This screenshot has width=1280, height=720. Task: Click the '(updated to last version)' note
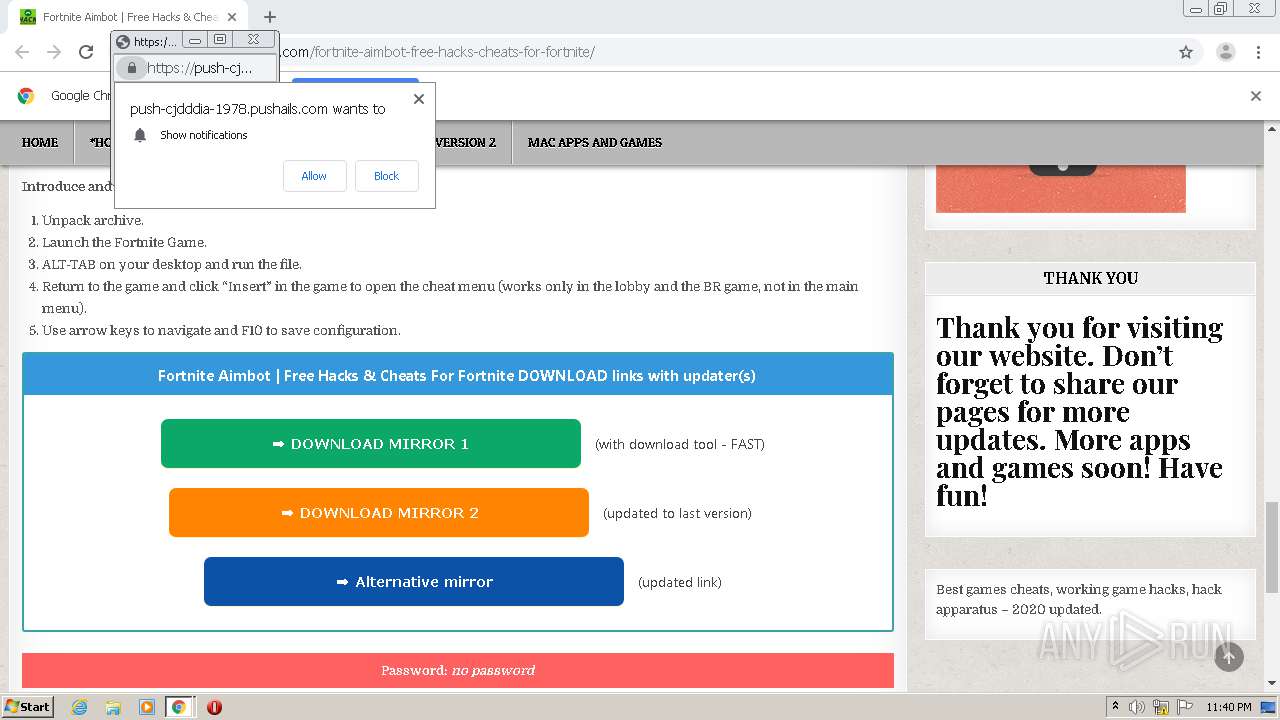[677, 513]
